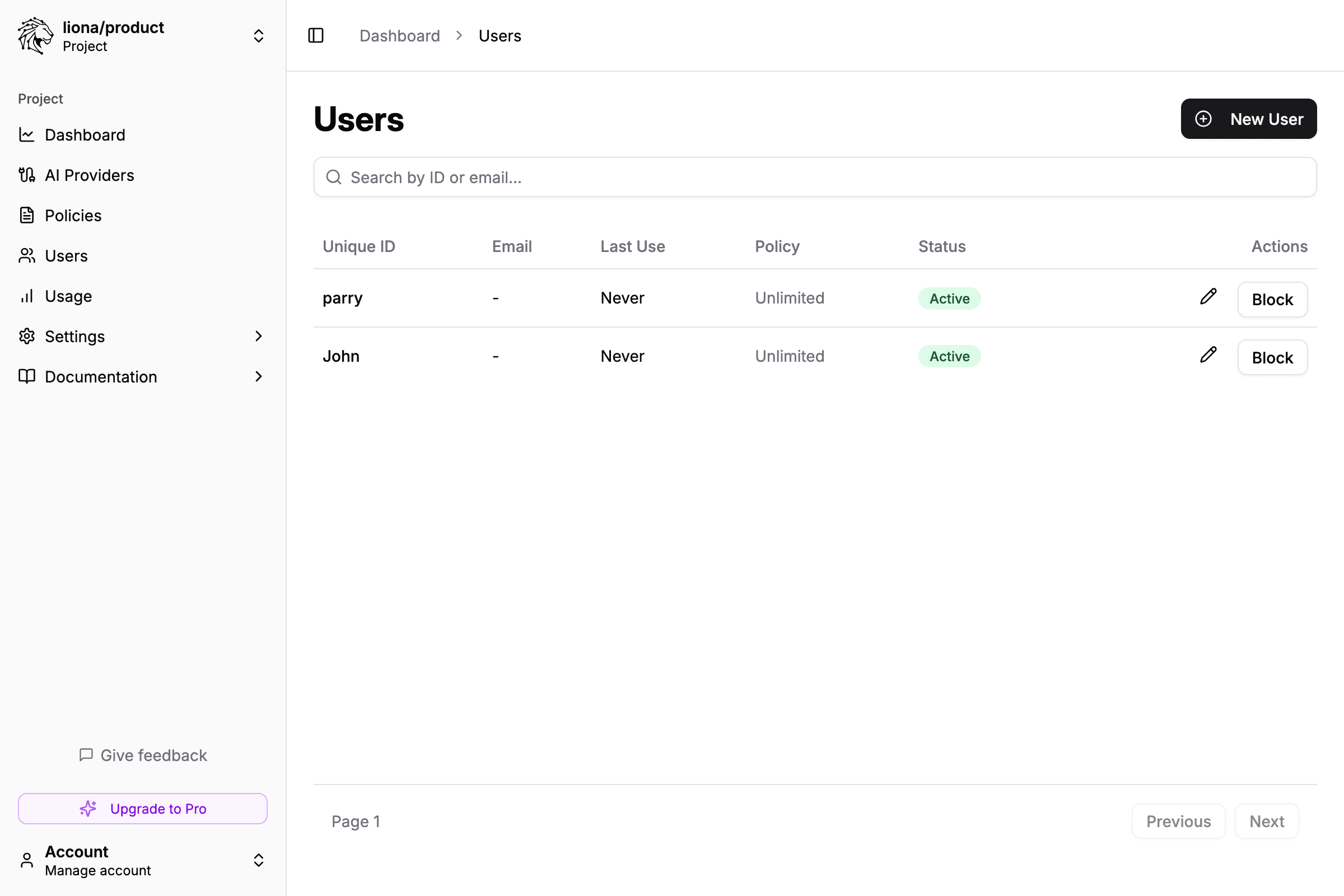Click the plus circle icon in New User
Viewport: 1344px width, 896px height.
[1203, 119]
